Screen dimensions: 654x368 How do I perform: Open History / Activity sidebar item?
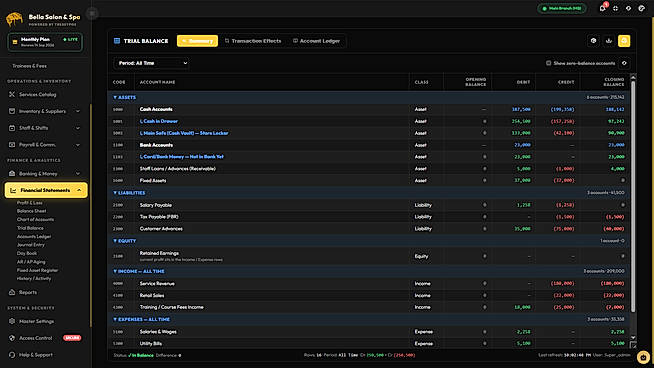point(34,278)
